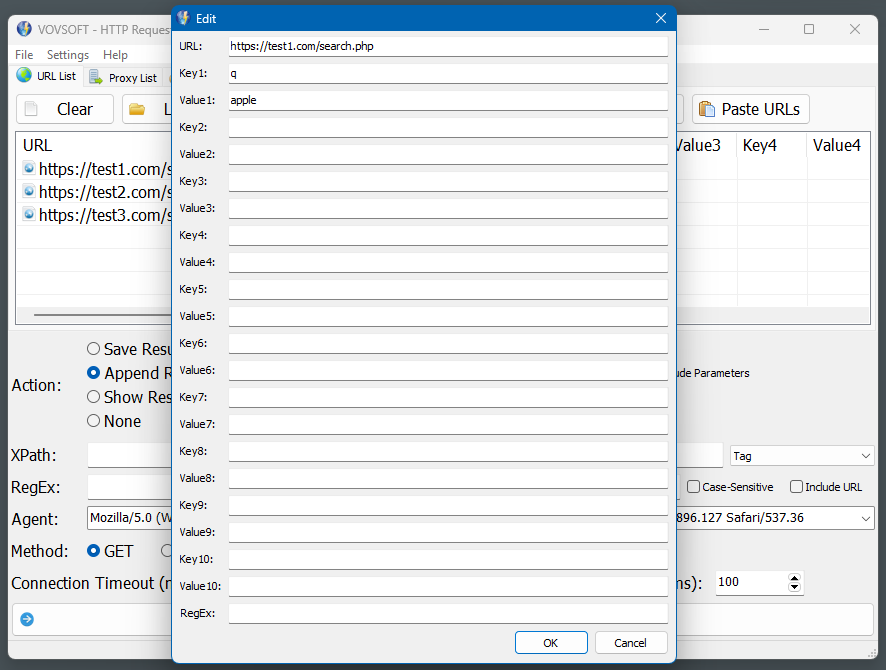Click the Value8 input field
Screen dimensions: 886x670
point(448,478)
